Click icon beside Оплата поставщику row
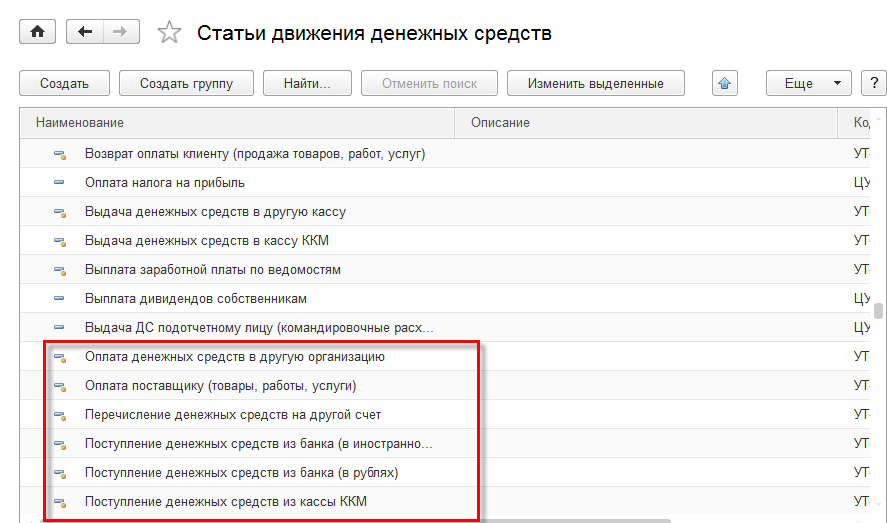The height and width of the screenshot is (523, 887). click(x=59, y=386)
